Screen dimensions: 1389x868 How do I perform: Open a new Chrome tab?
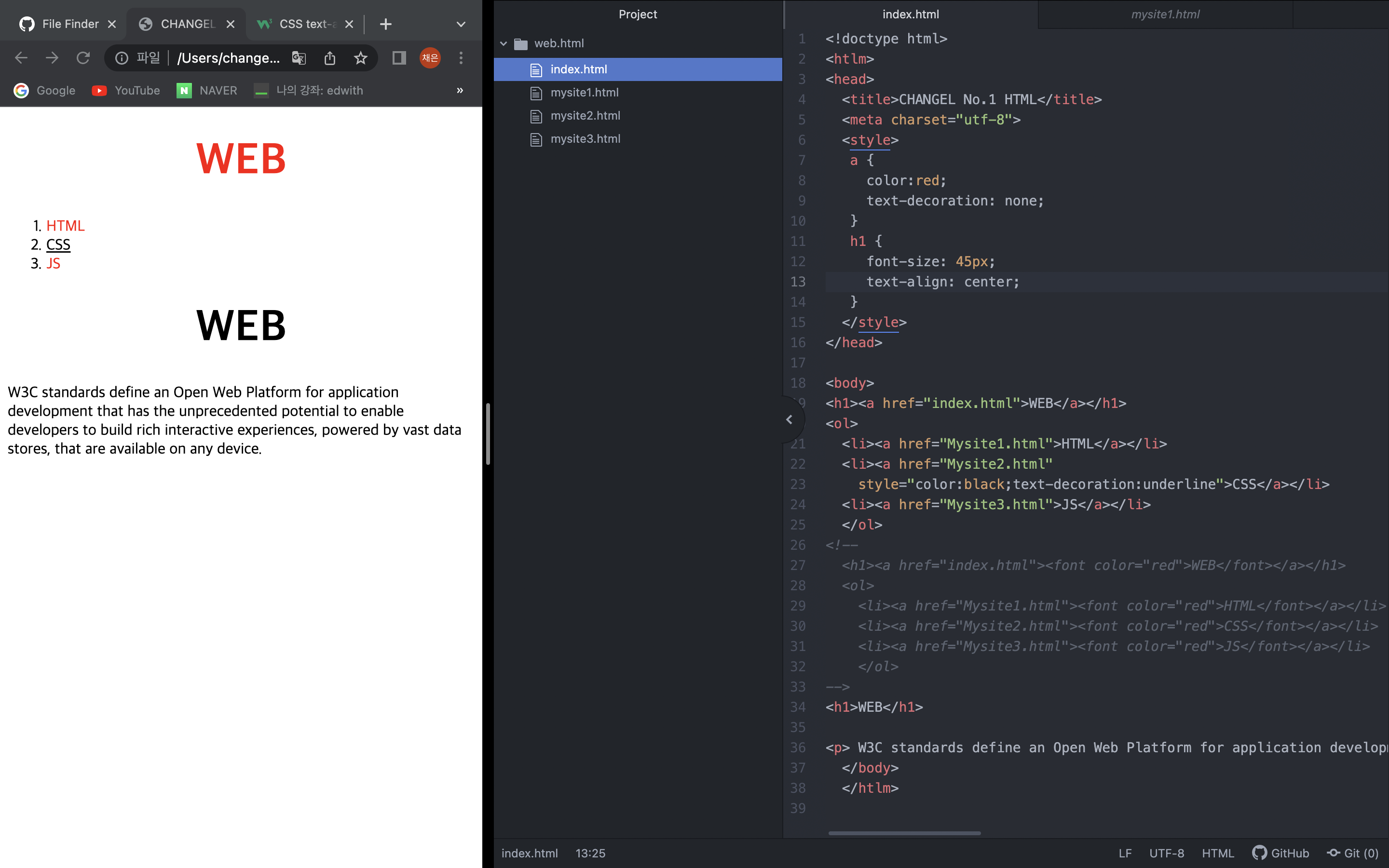(x=386, y=24)
